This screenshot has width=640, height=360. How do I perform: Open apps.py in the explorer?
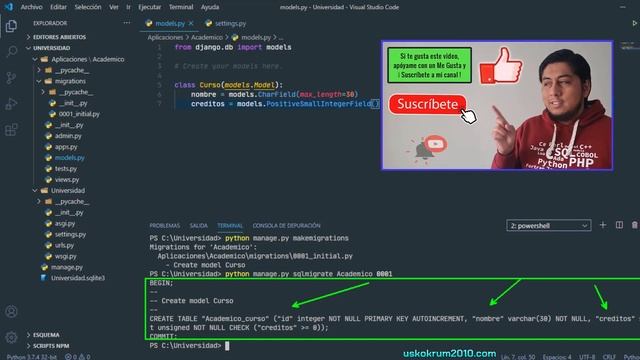(x=66, y=147)
